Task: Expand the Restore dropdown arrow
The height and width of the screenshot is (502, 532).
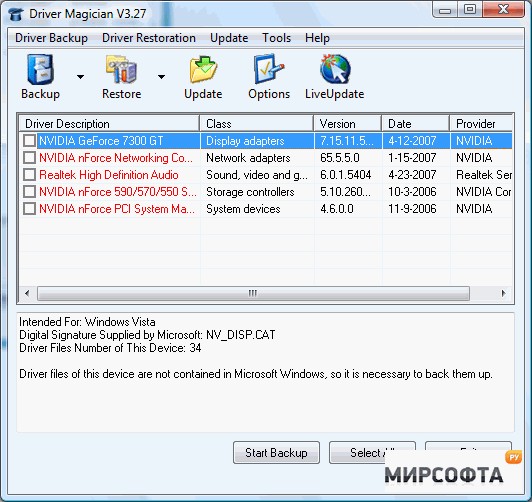Action: pos(162,77)
